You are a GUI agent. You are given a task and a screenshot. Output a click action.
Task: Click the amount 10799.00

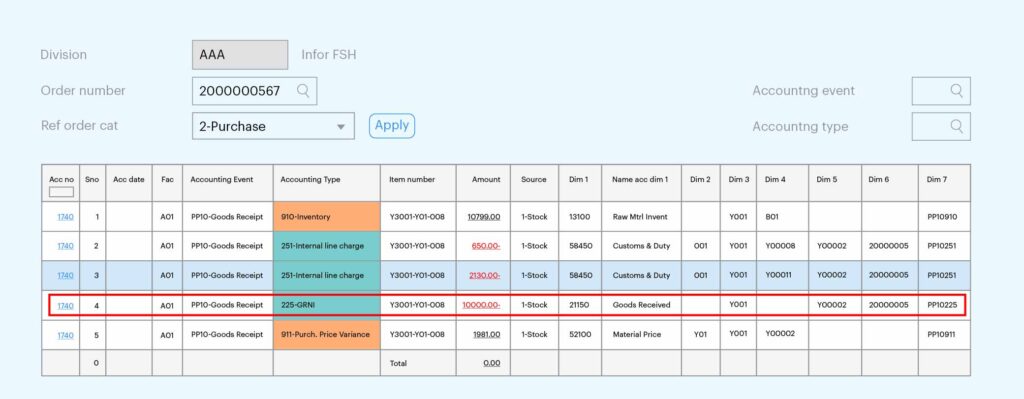pos(484,217)
